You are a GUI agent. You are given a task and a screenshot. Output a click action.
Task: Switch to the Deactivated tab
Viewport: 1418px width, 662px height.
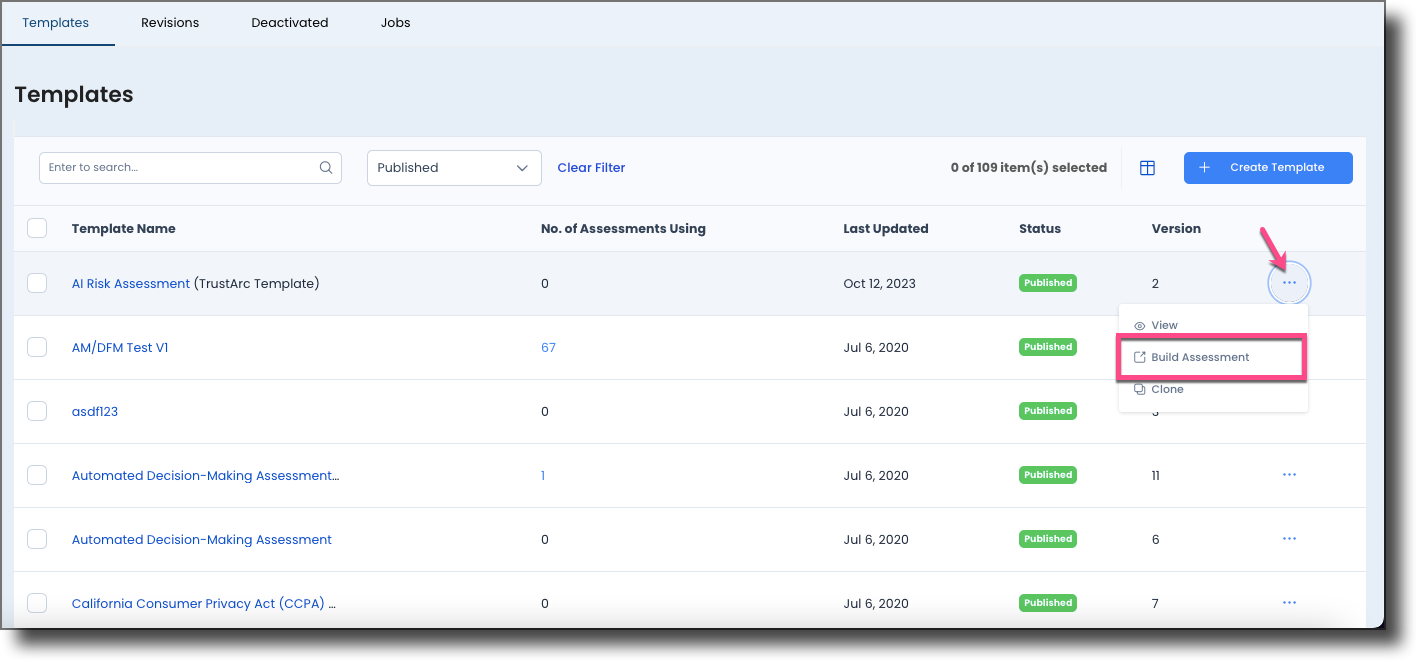pyautogui.click(x=290, y=22)
